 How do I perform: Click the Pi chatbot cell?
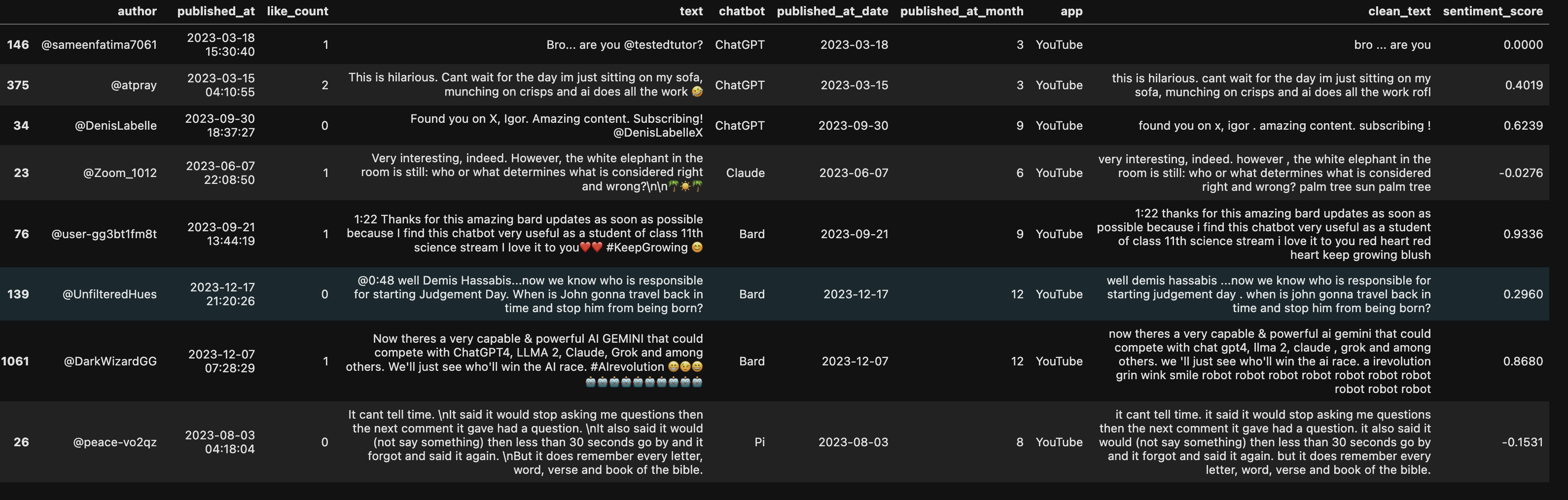click(760, 442)
